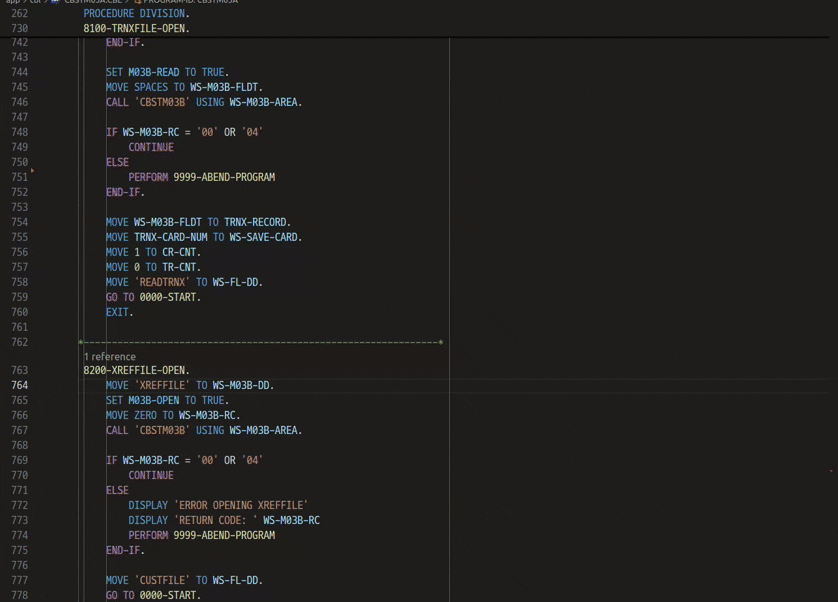Click the ELSE keyword on line 750
The image size is (838, 602).
point(117,162)
